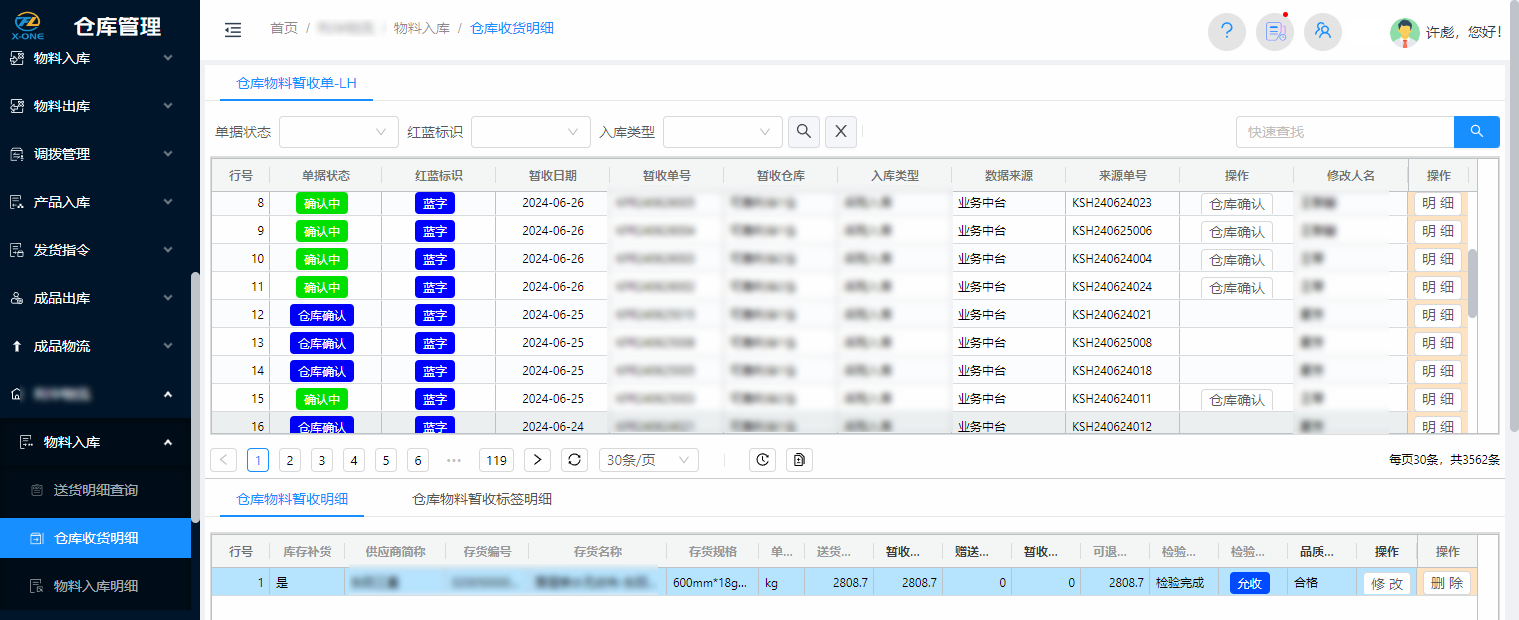The image size is (1519, 620).
Task: Clear filters with the X button
Action: coord(841,132)
